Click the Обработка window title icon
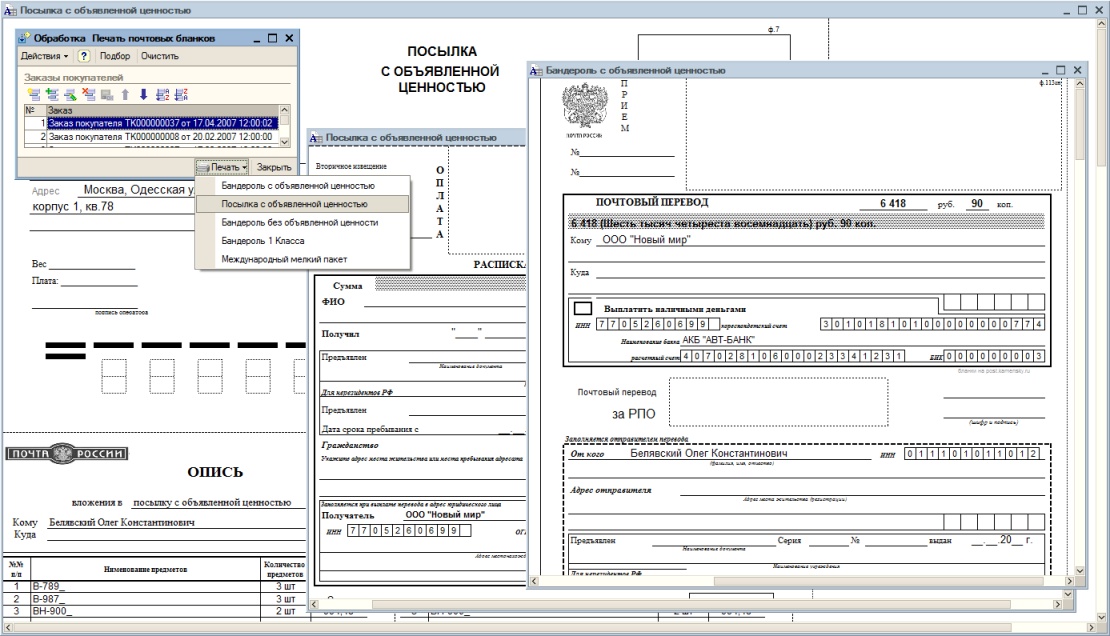This screenshot has width=1110, height=636. 25,38
